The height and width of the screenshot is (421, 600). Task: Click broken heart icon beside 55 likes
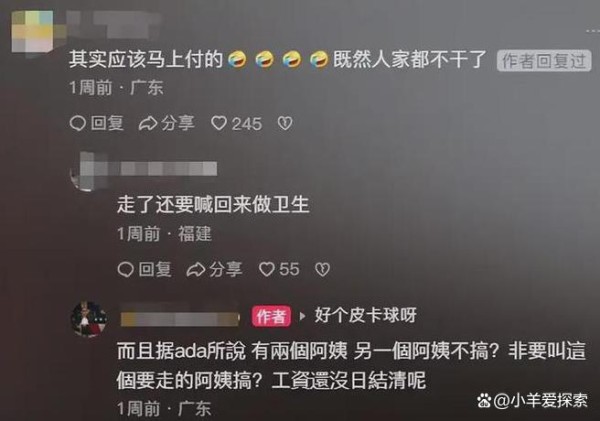coord(322,269)
